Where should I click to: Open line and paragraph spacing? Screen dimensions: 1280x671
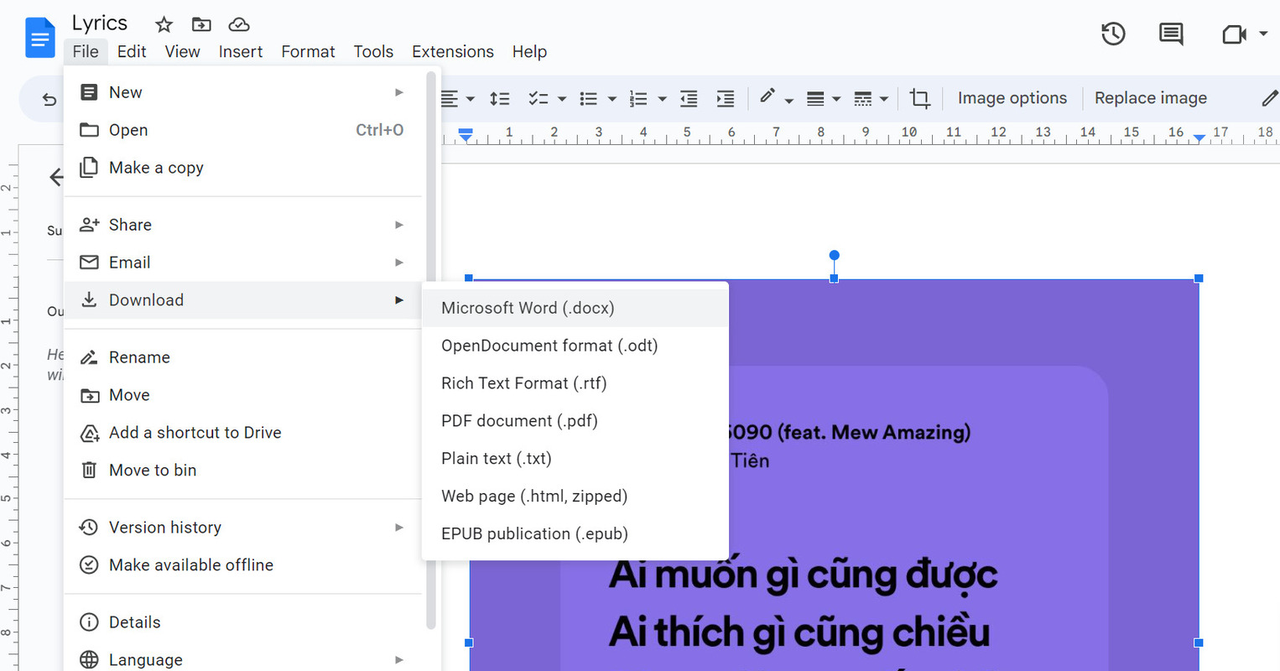499,99
